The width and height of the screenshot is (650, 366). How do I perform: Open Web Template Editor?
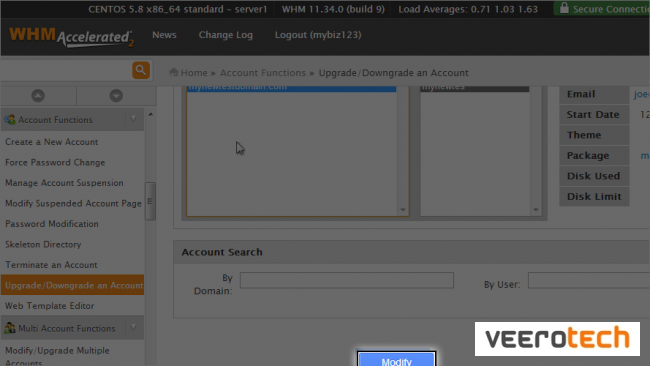[49, 306]
